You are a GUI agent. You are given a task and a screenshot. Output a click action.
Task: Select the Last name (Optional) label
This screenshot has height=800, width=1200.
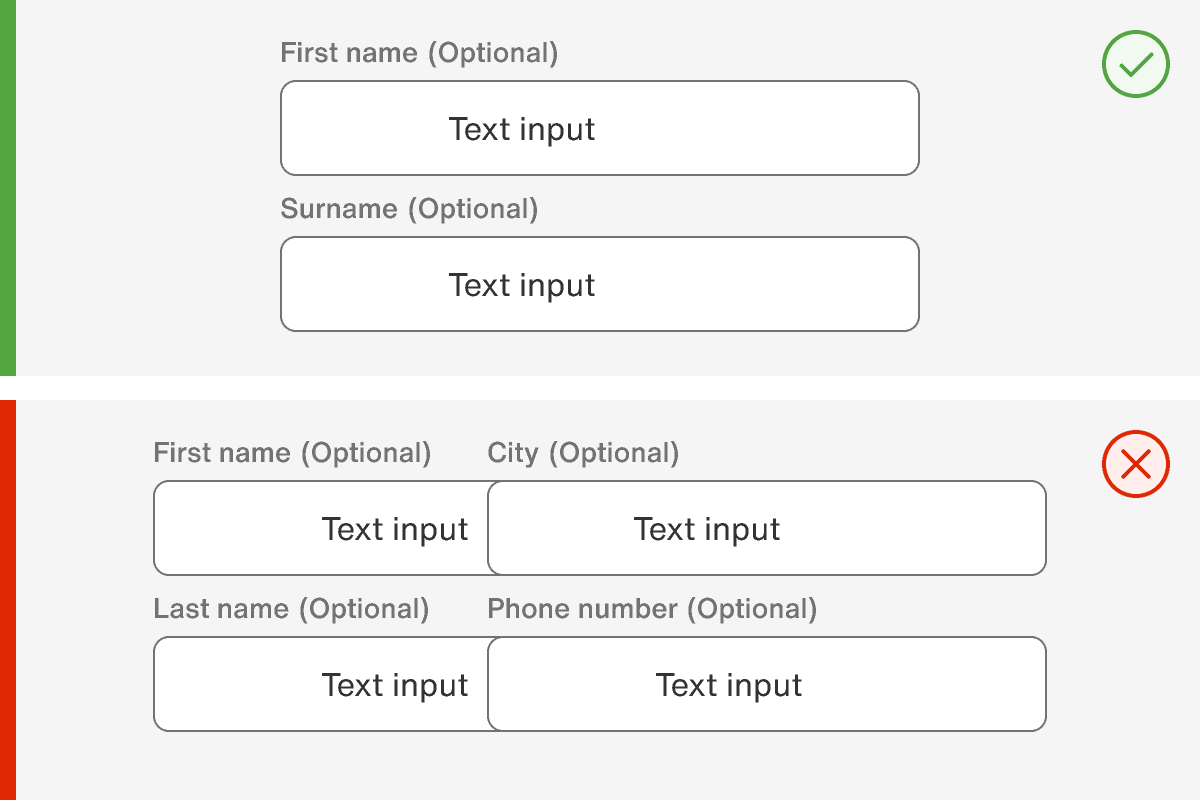(x=291, y=609)
